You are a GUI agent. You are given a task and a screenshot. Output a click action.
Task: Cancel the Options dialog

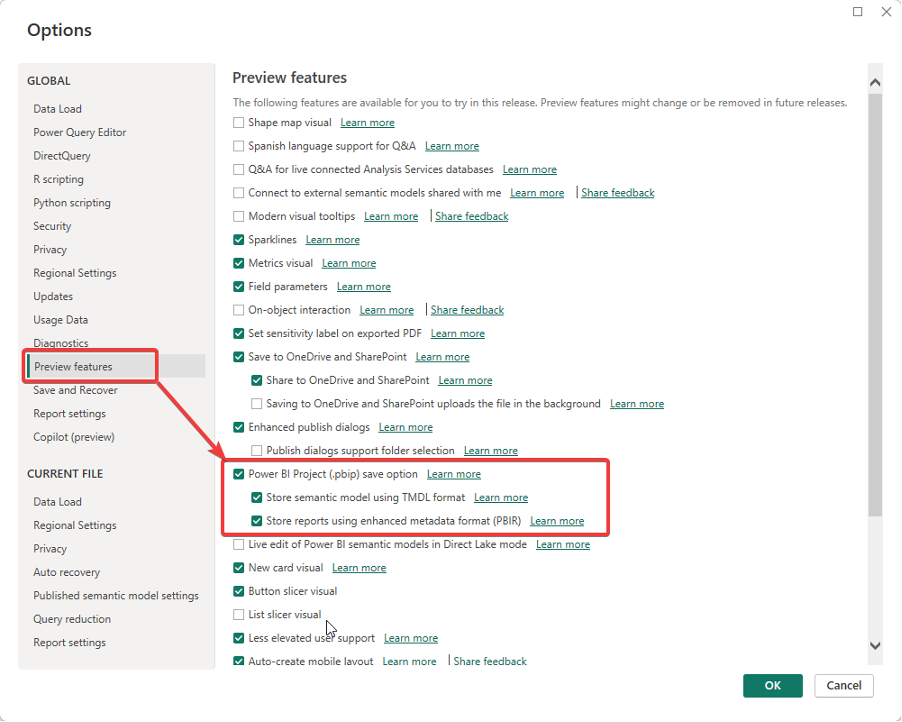pyautogui.click(x=844, y=685)
